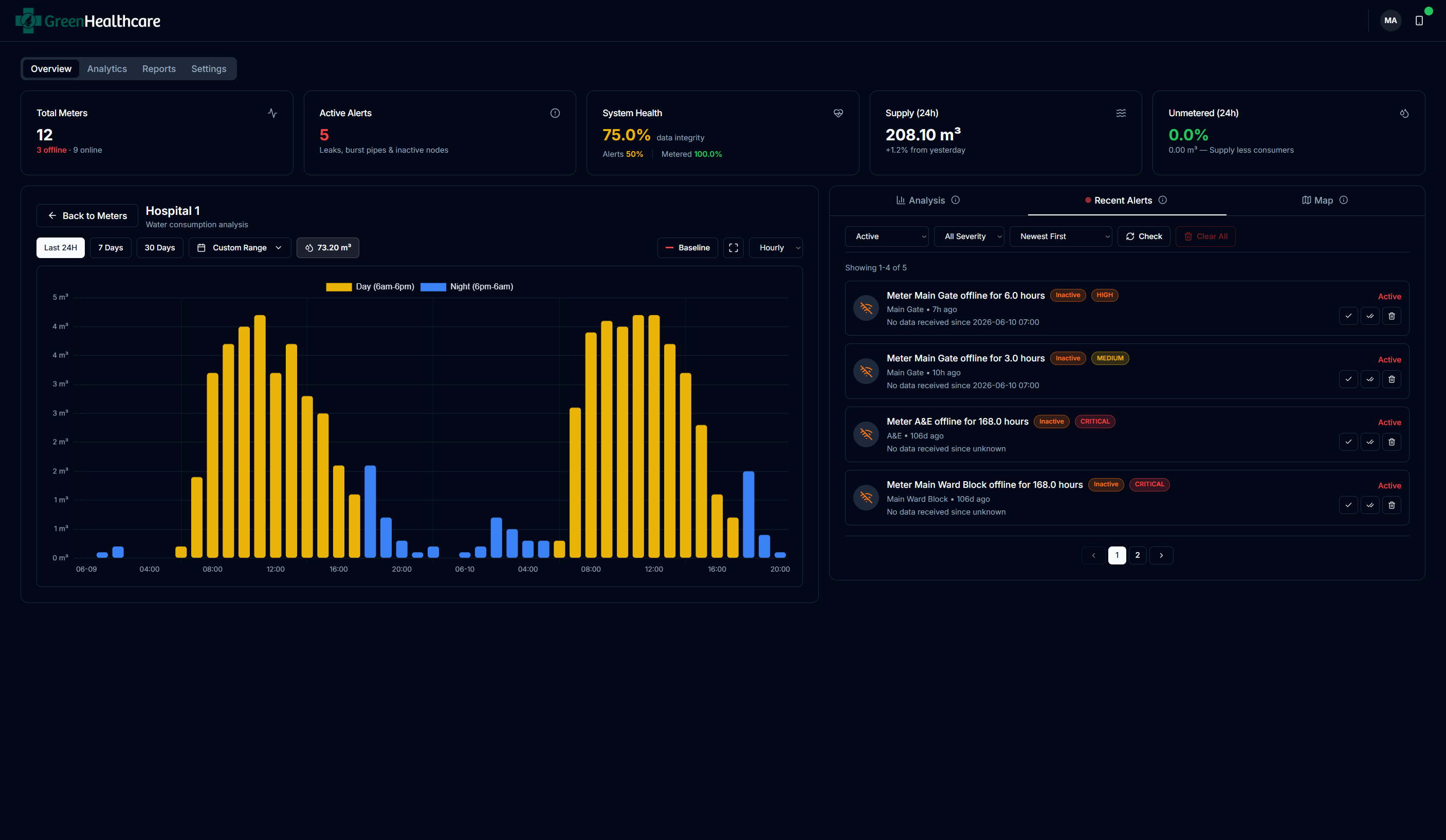The width and height of the screenshot is (1446, 840).
Task: Acknowledge the Main Ward Block alert
Action: [x=1348, y=505]
